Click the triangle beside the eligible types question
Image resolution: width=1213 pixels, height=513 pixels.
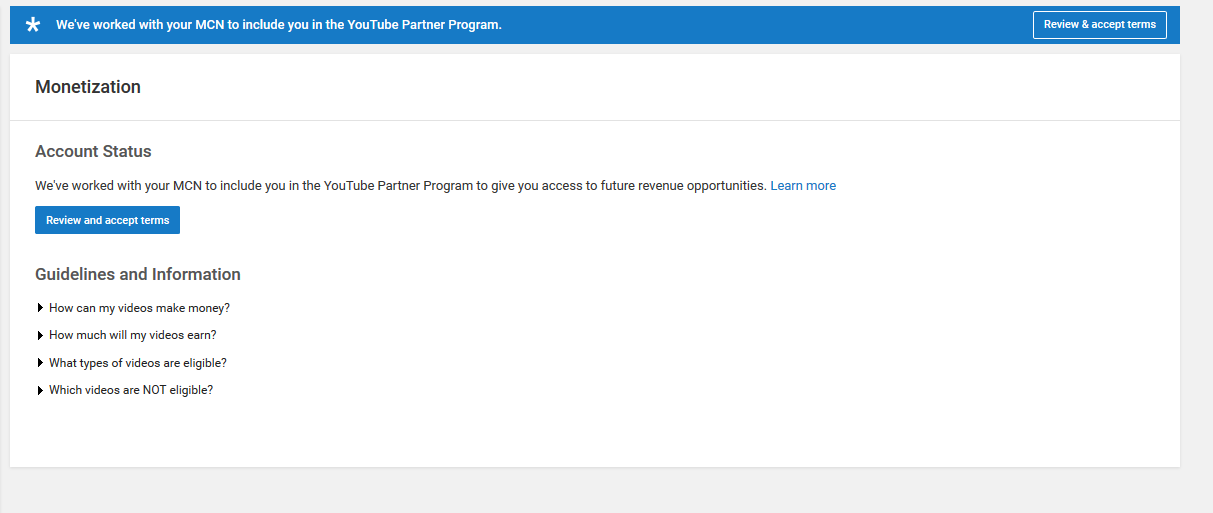[40, 363]
